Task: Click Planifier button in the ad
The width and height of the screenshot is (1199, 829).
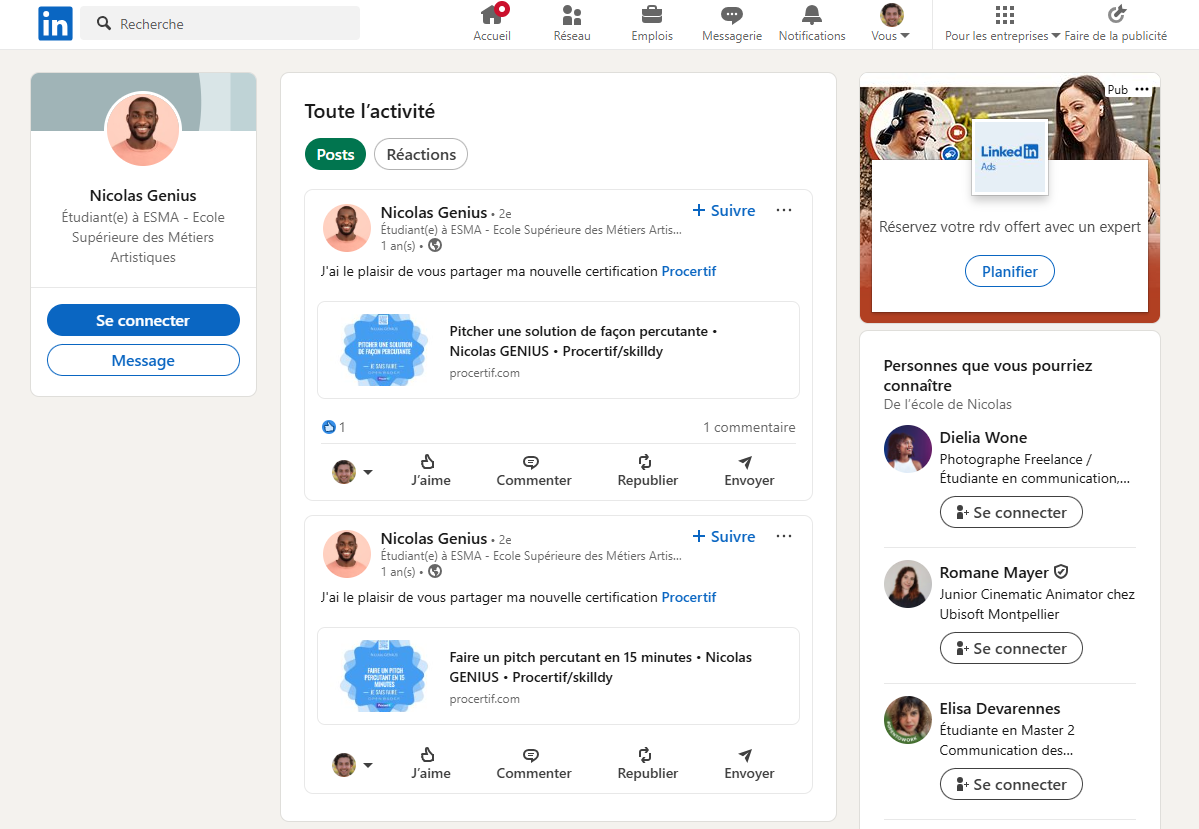Action: pos(1009,271)
